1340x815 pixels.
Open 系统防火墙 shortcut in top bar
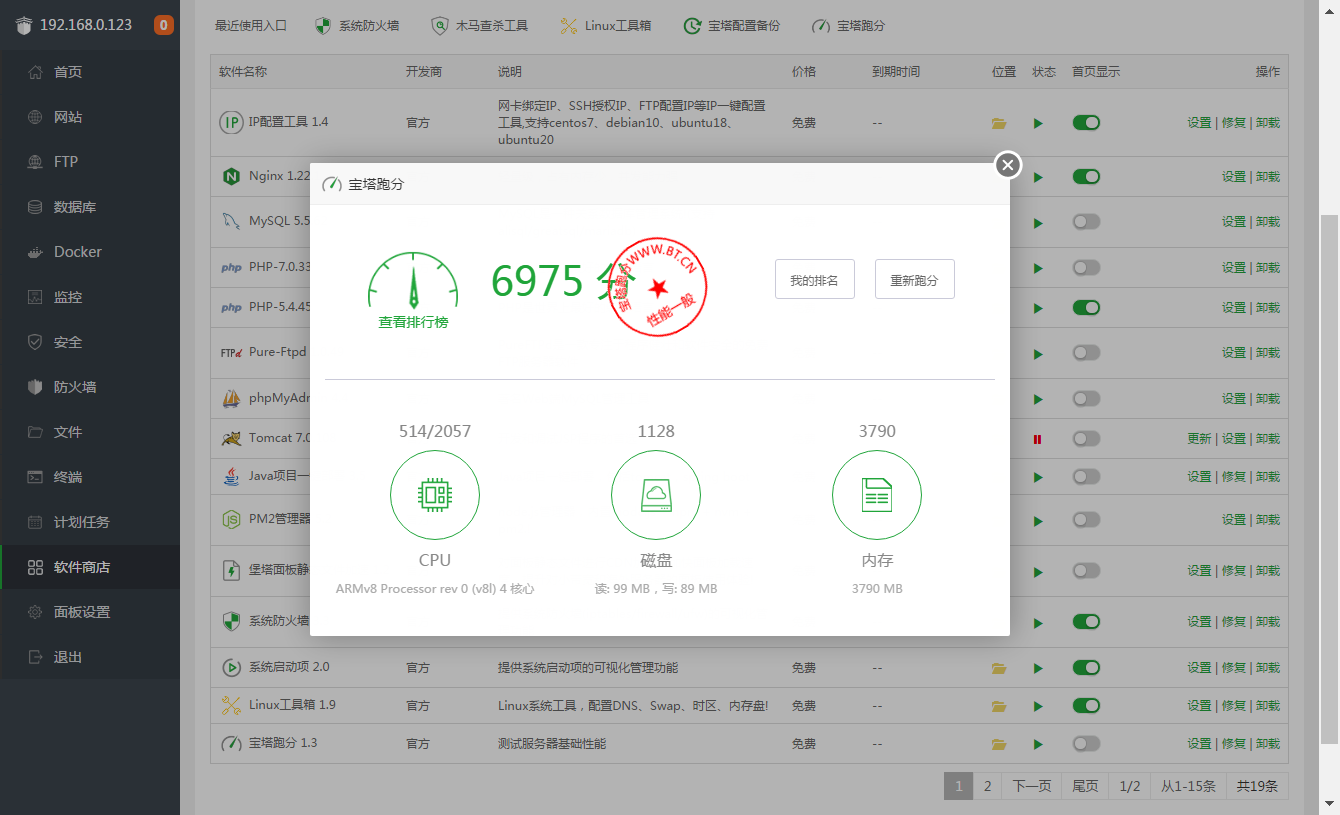click(357, 26)
